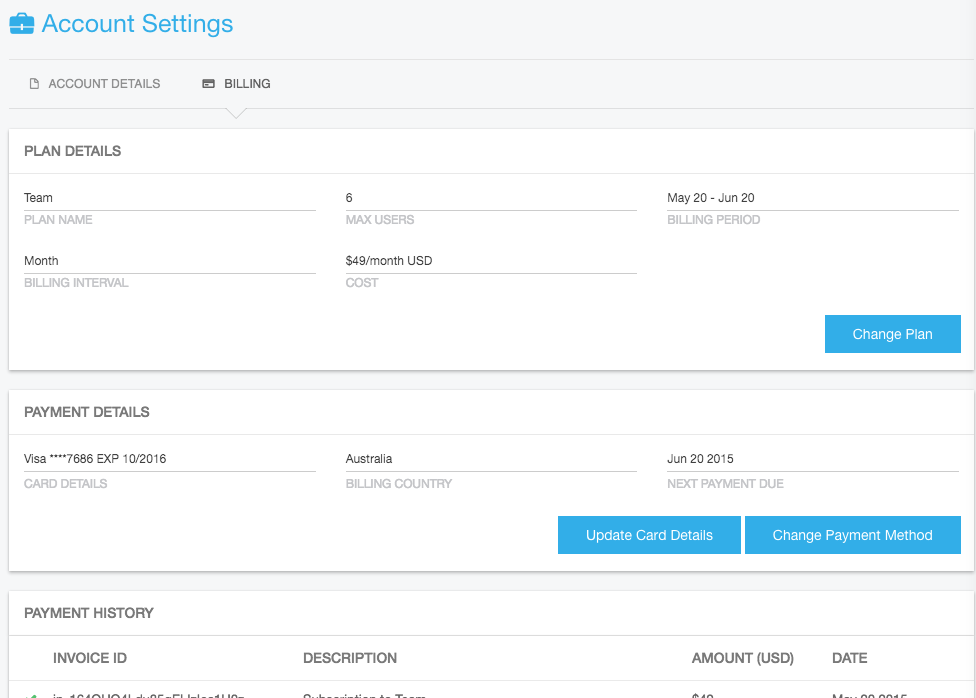The height and width of the screenshot is (698, 976).
Task: Click the billing interval value "Month"
Action: click(42, 261)
